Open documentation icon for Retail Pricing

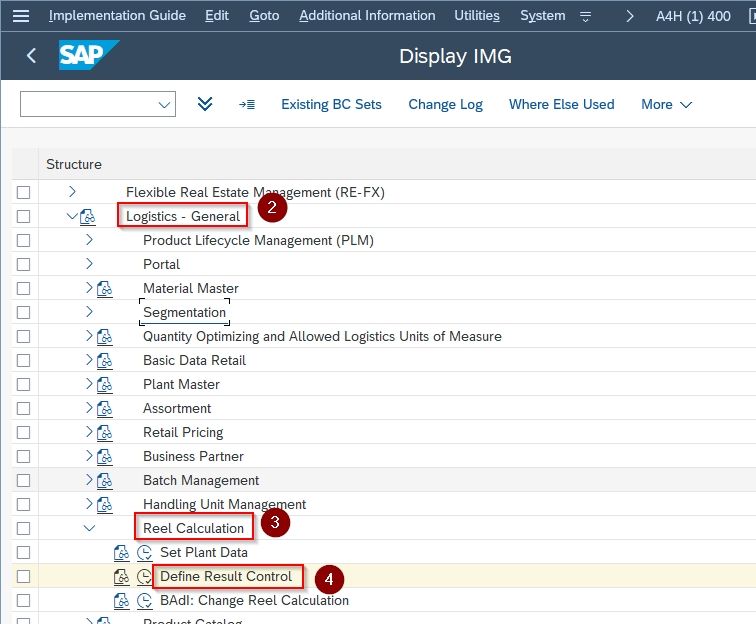[x=105, y=432]
